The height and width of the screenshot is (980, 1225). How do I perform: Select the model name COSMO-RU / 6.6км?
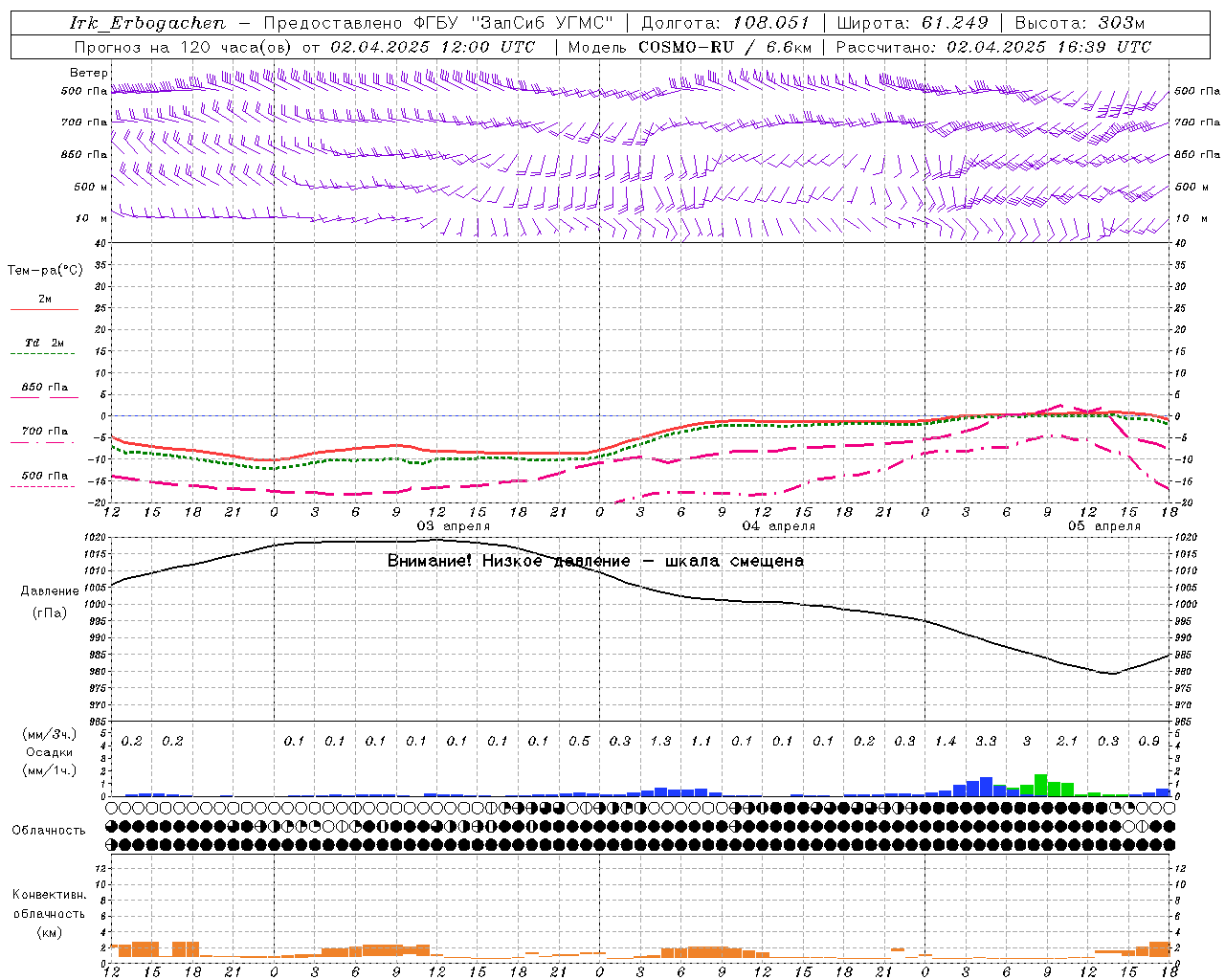tap(725, 47)
